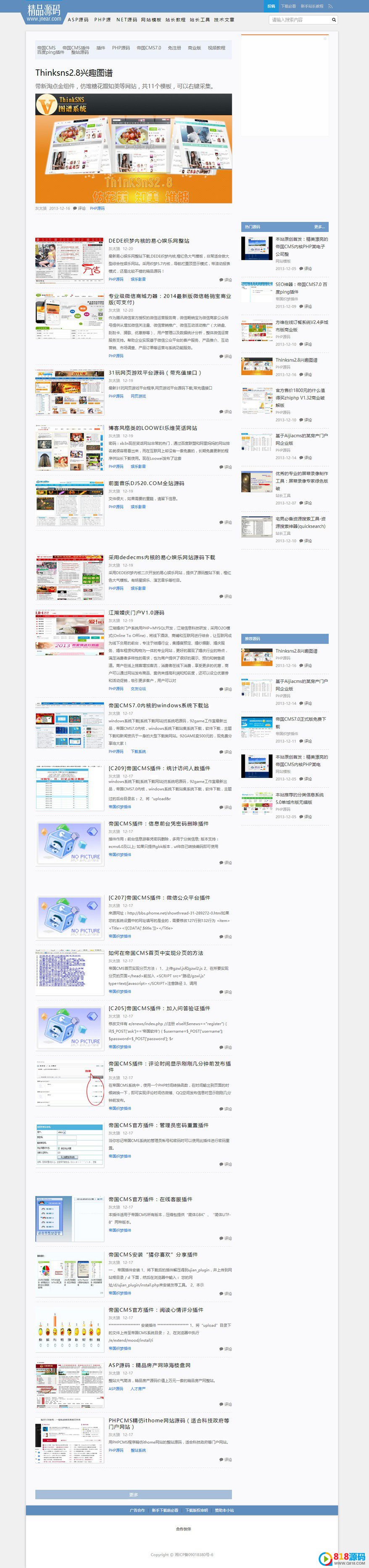Click the search magnifier icon
This screenshot has height=1568, width=369.
(334, 19)
